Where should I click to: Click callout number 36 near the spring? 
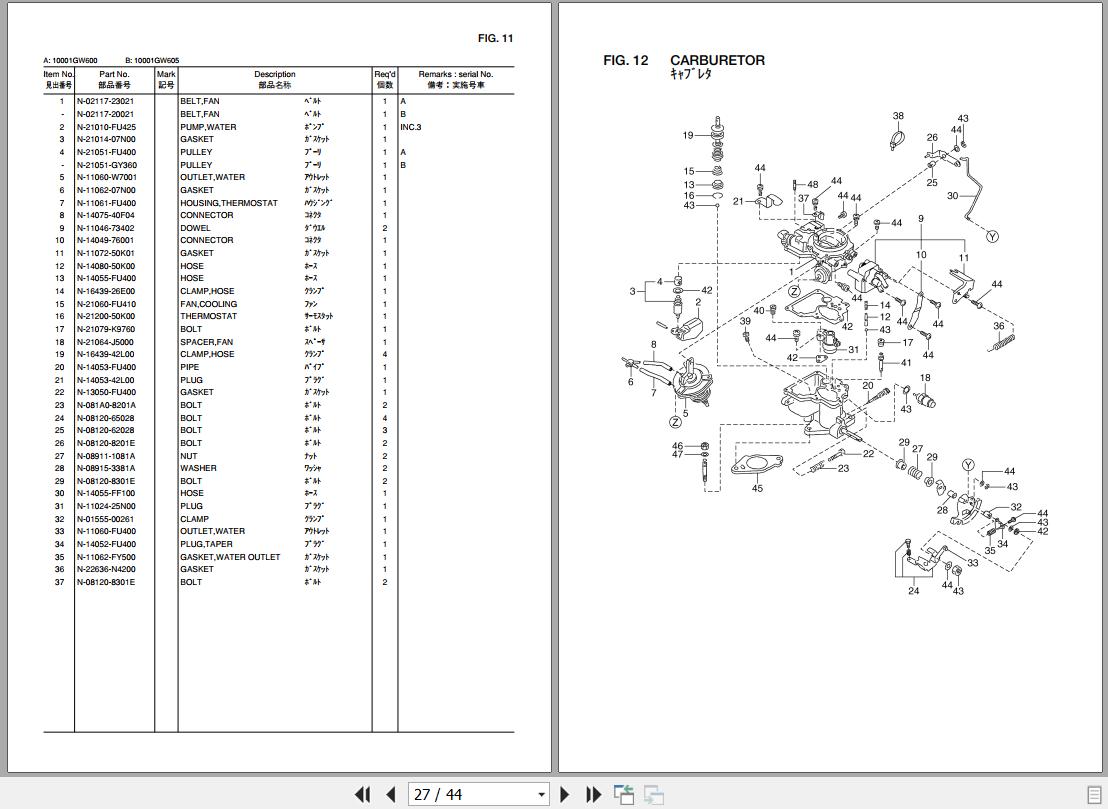998,326
